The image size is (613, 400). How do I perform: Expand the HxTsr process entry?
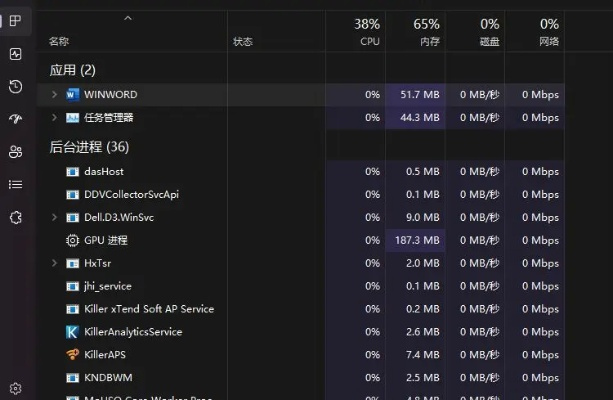pyautogui.click(x=54, y=263)
